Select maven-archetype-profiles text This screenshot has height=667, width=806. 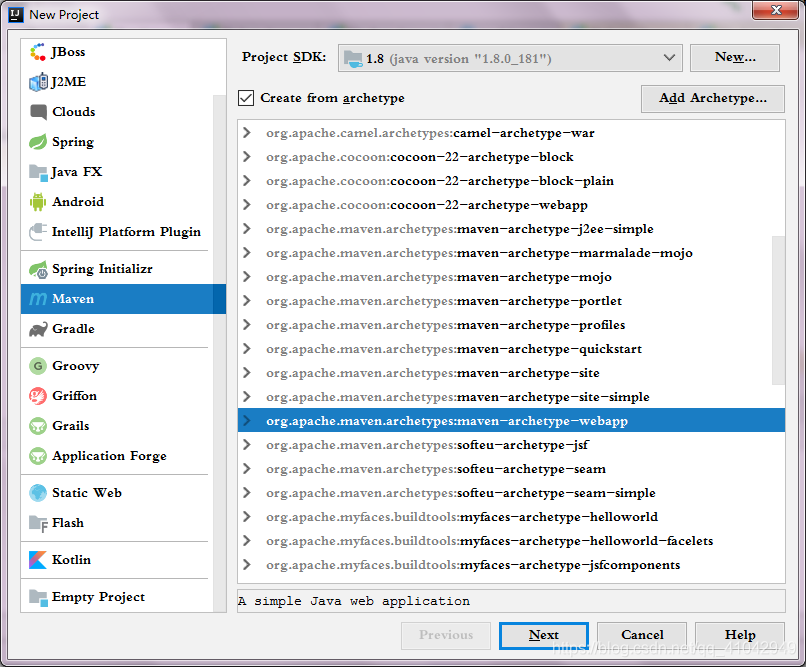[541, 325]
